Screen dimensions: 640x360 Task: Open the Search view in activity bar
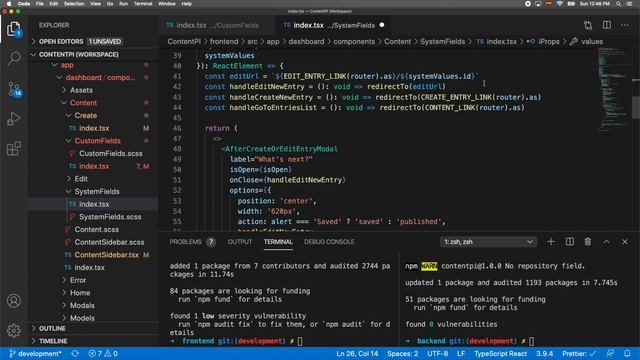pos(14,58)
